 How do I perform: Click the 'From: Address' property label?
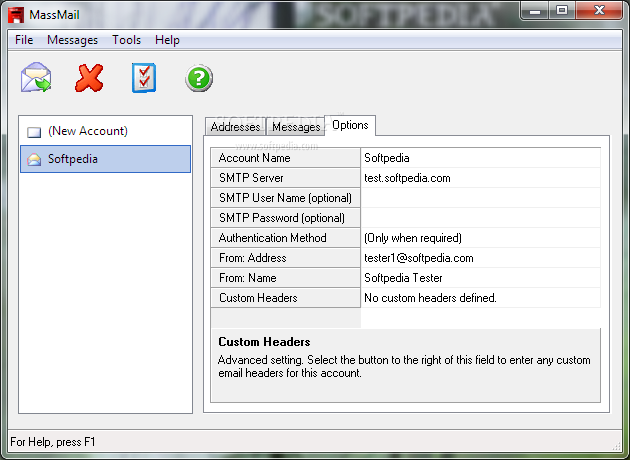[x=285, y=258]
